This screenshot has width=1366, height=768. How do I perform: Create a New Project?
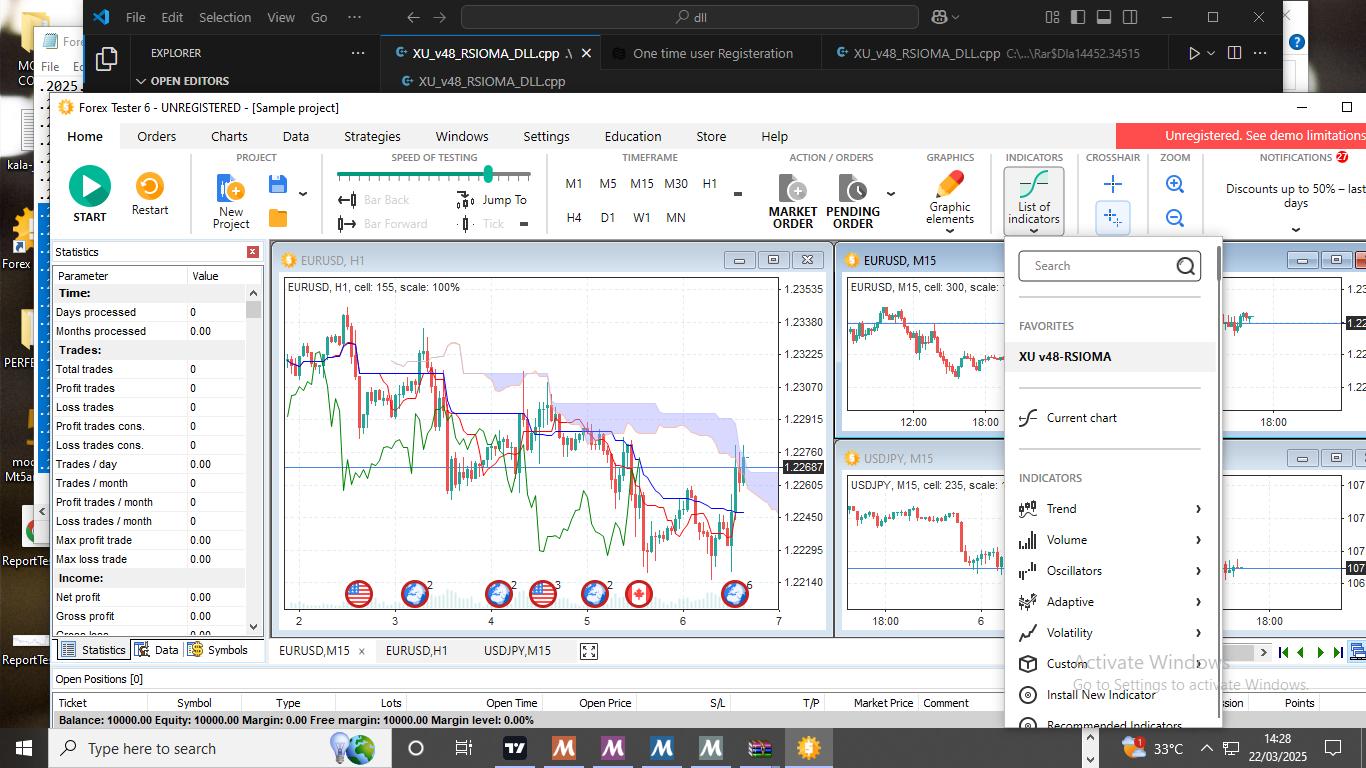(x=231, y=201)
